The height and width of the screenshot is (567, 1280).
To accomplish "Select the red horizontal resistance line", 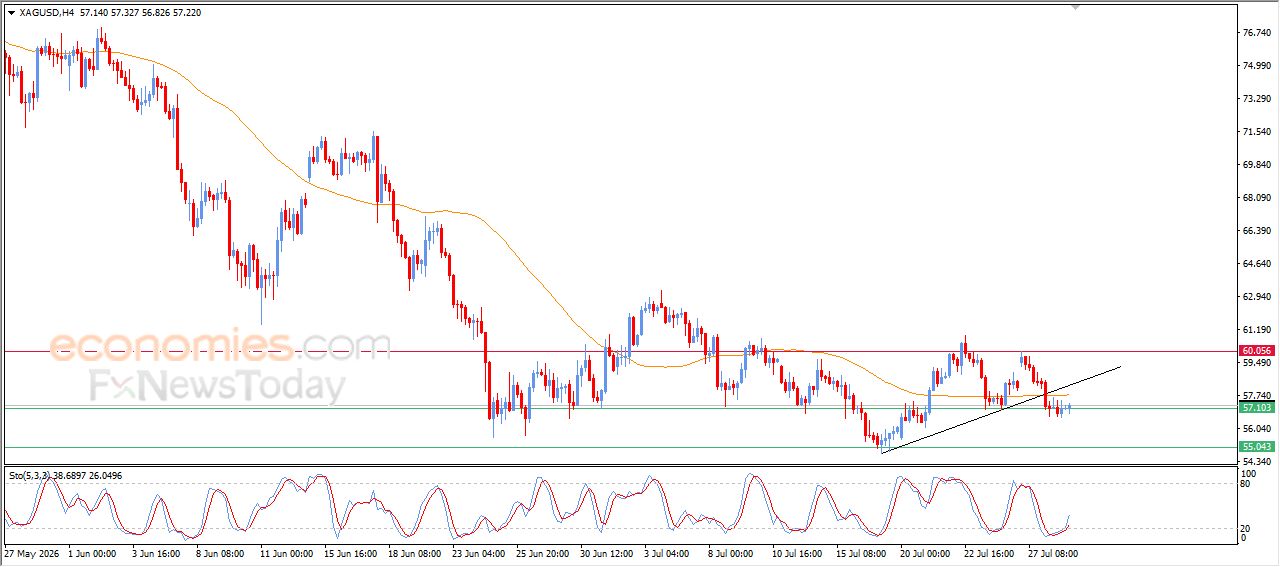I will pos(620,351).
